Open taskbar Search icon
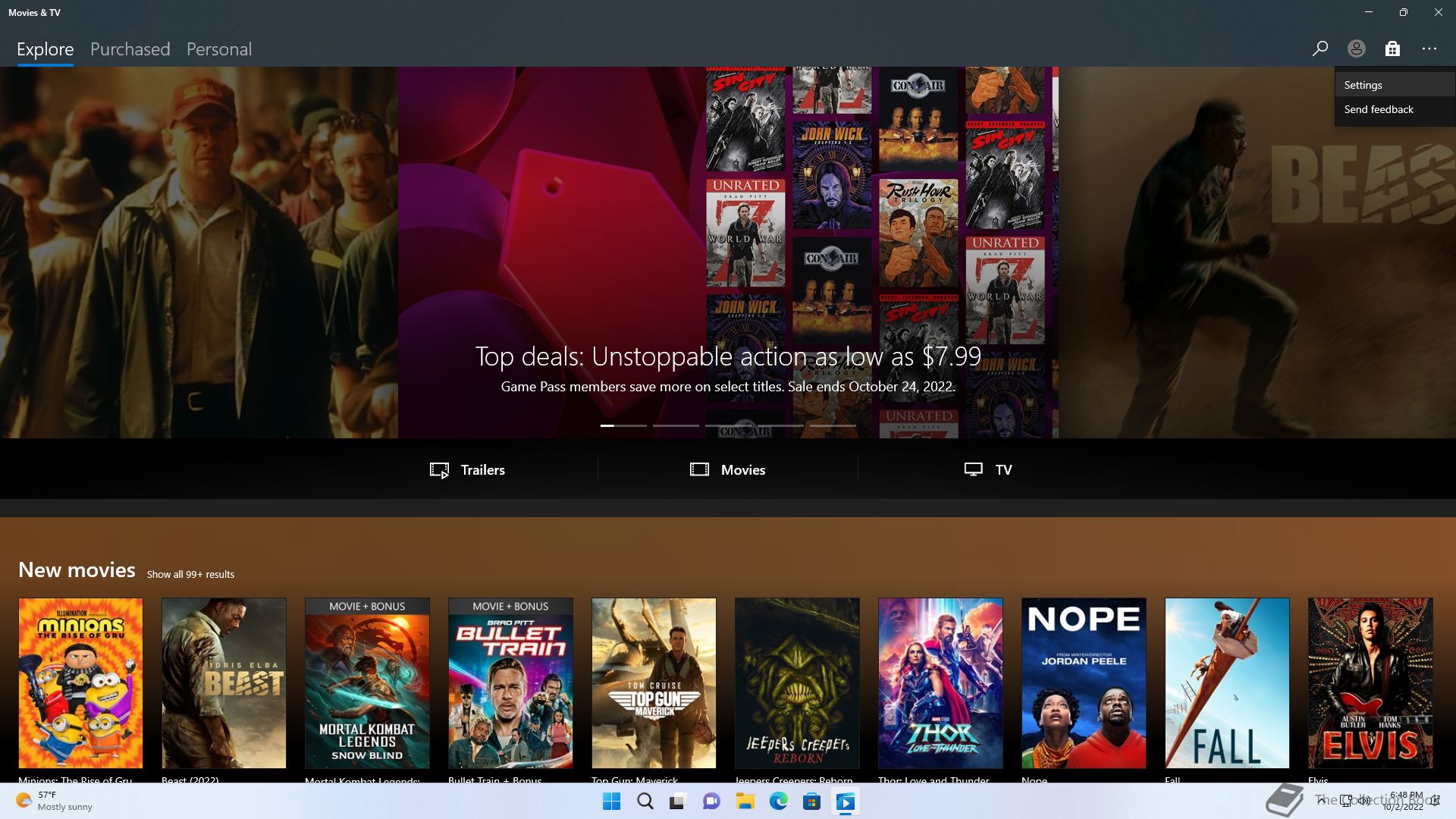Screen dimensions: 1456x819 click(x=645, y=802)
